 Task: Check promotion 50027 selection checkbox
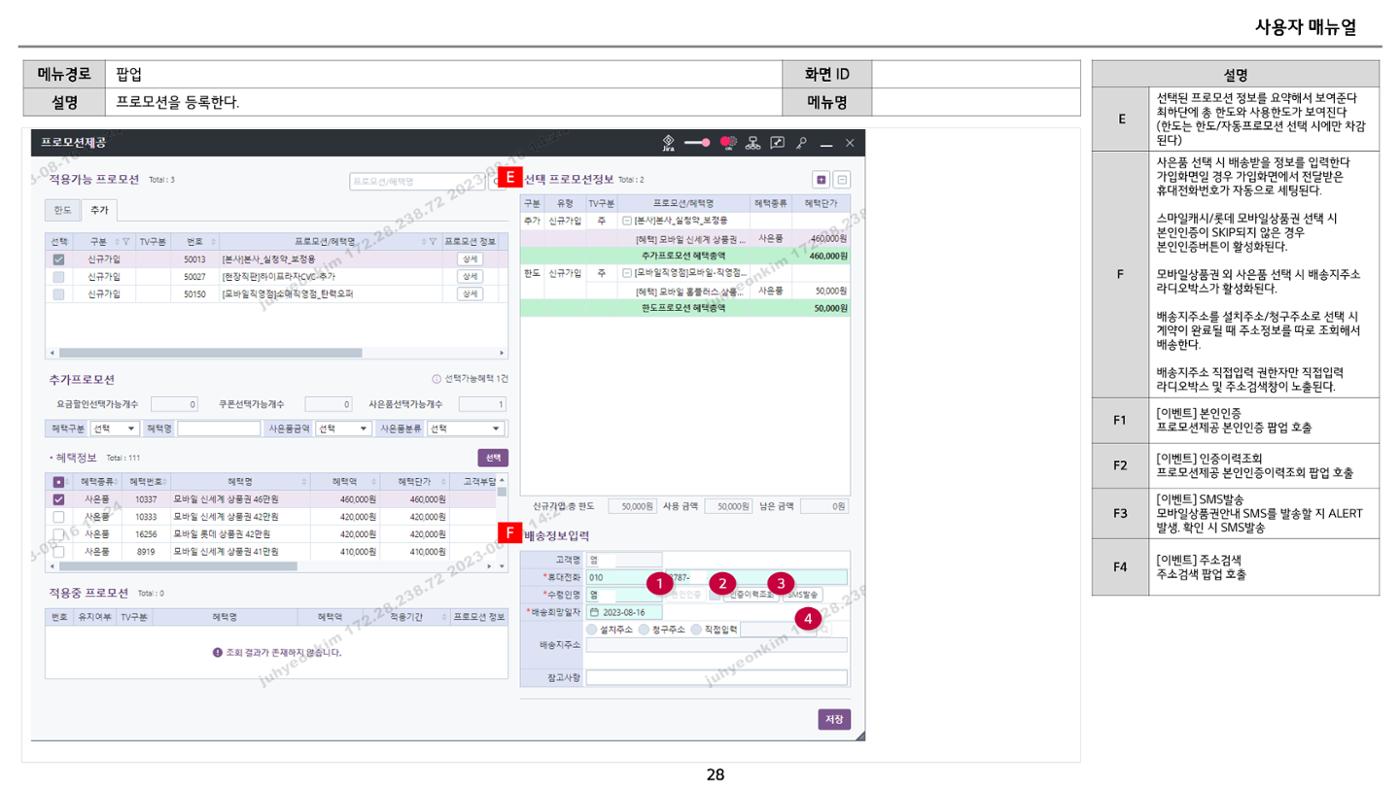(59, 276)
